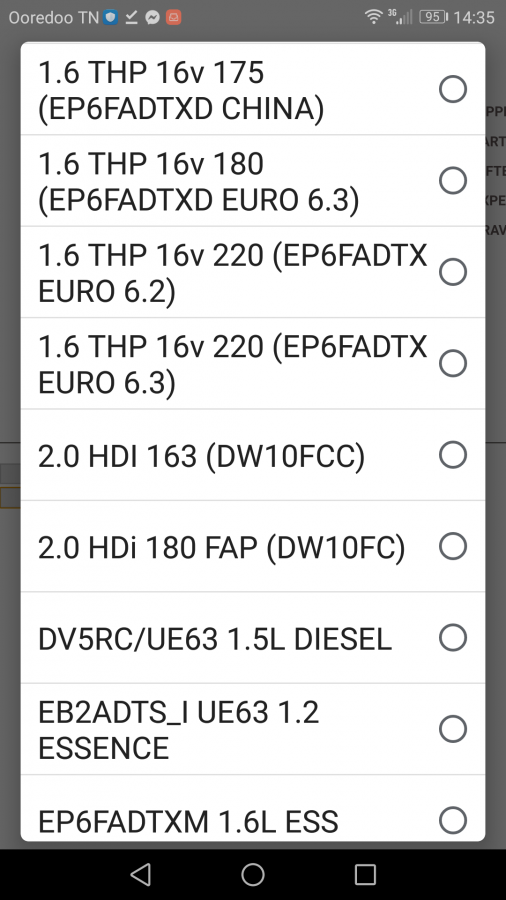Select radio for 1.6 THP 16v 180 EURO 6.3
This screenshot has width=506, height=900.
(453, 180)
